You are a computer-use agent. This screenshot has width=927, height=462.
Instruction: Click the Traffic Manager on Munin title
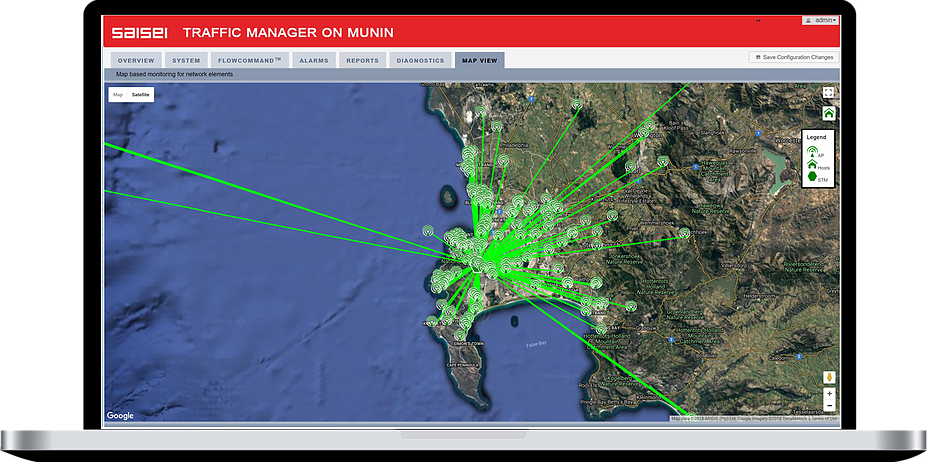(288, 33)
